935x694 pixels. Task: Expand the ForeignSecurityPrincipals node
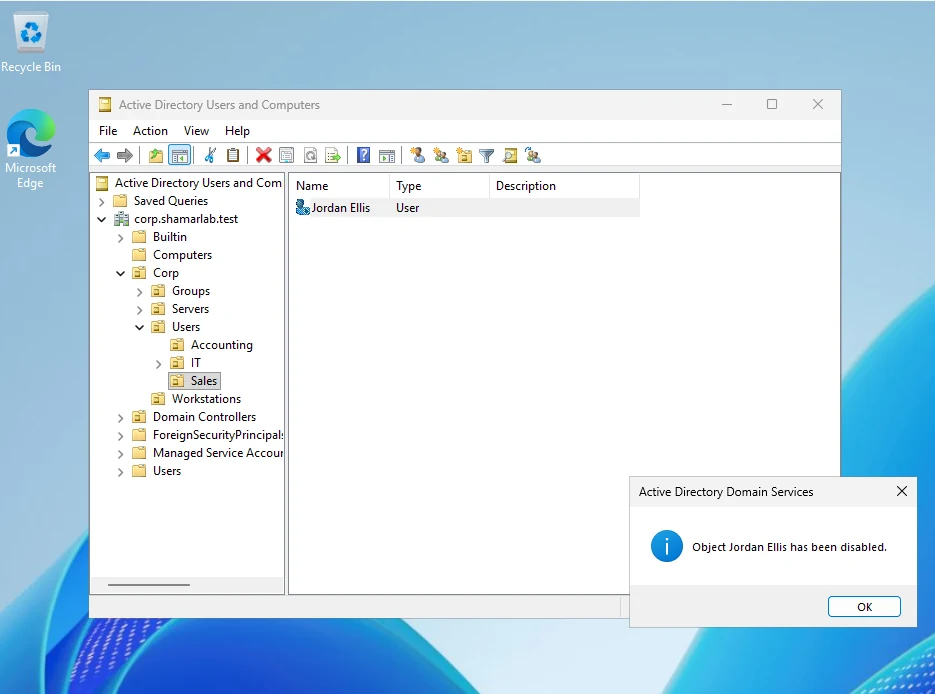pos(120,436)
